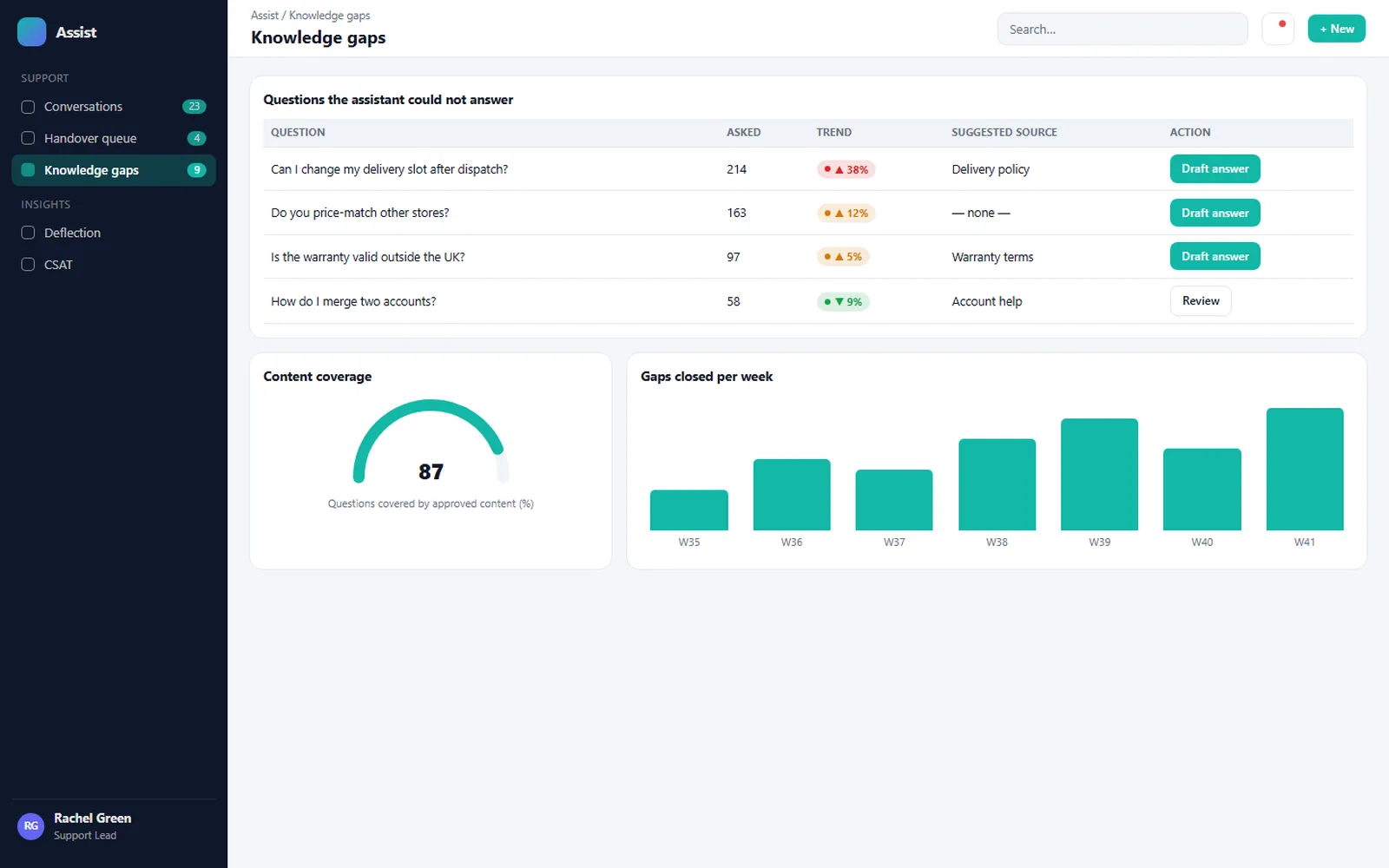Viewport: 1389px width, 868px height.
Task: Open the Handover queue menu item
Action: click(x=114, y=138)
